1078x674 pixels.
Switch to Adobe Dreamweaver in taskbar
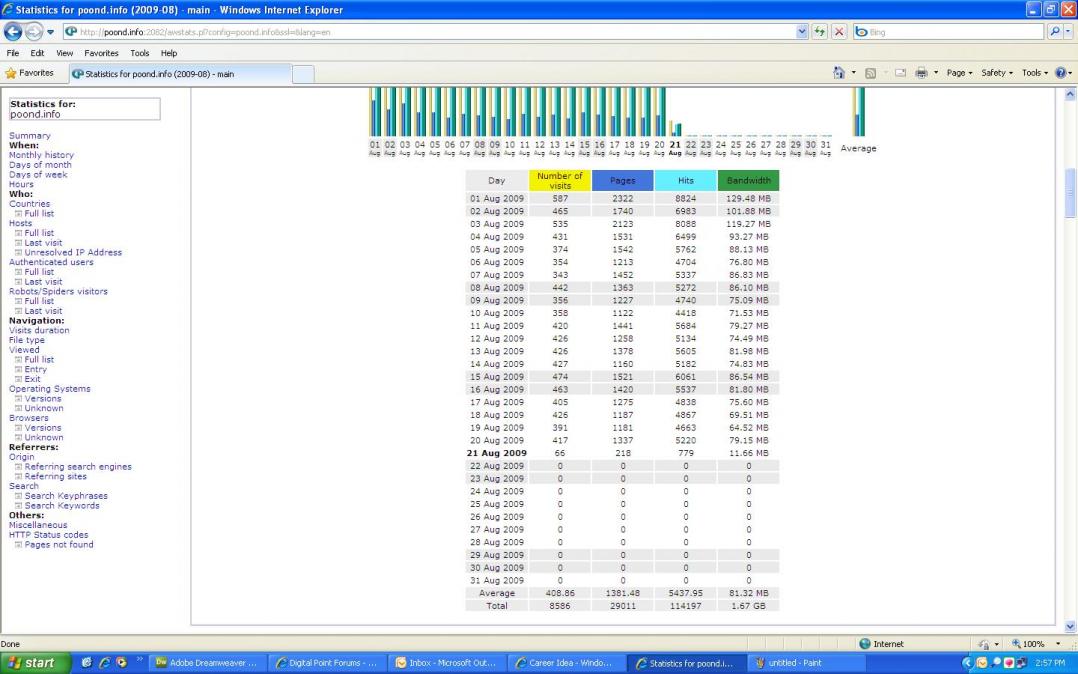pos(206,663)
